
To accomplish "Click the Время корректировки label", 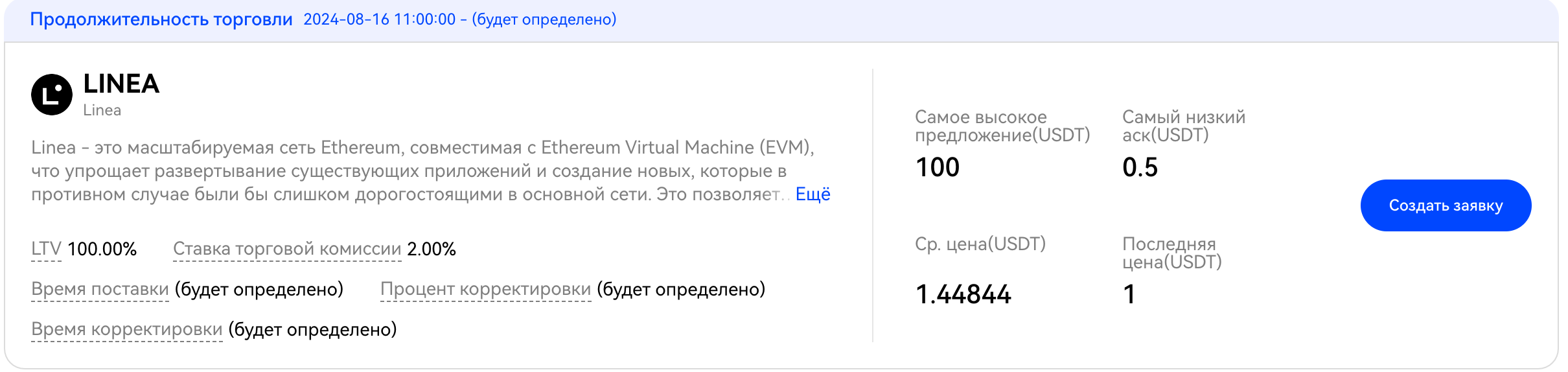I will pyautogui.click(x=127, y=330).
